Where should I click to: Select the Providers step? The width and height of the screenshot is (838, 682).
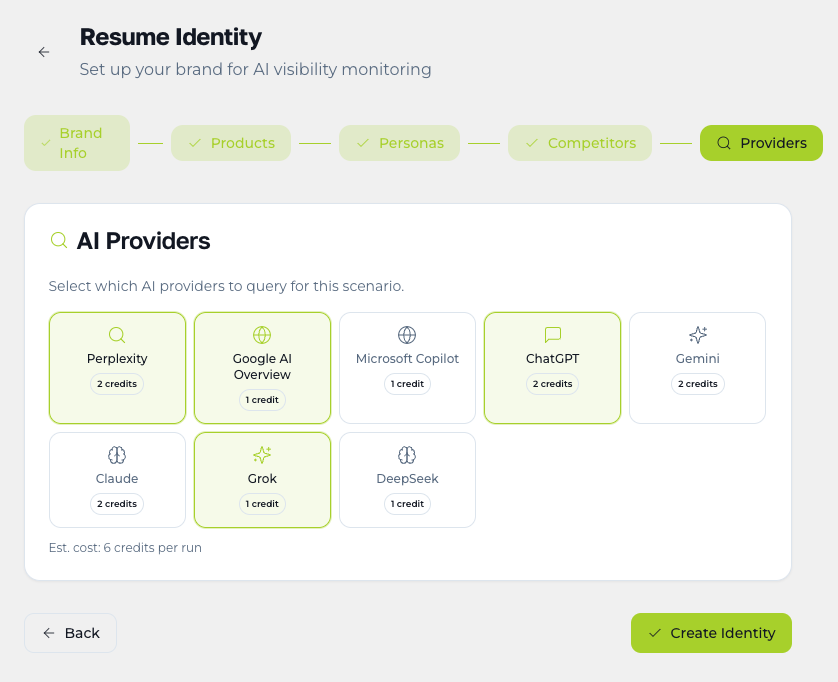click(x=762, y=143)
